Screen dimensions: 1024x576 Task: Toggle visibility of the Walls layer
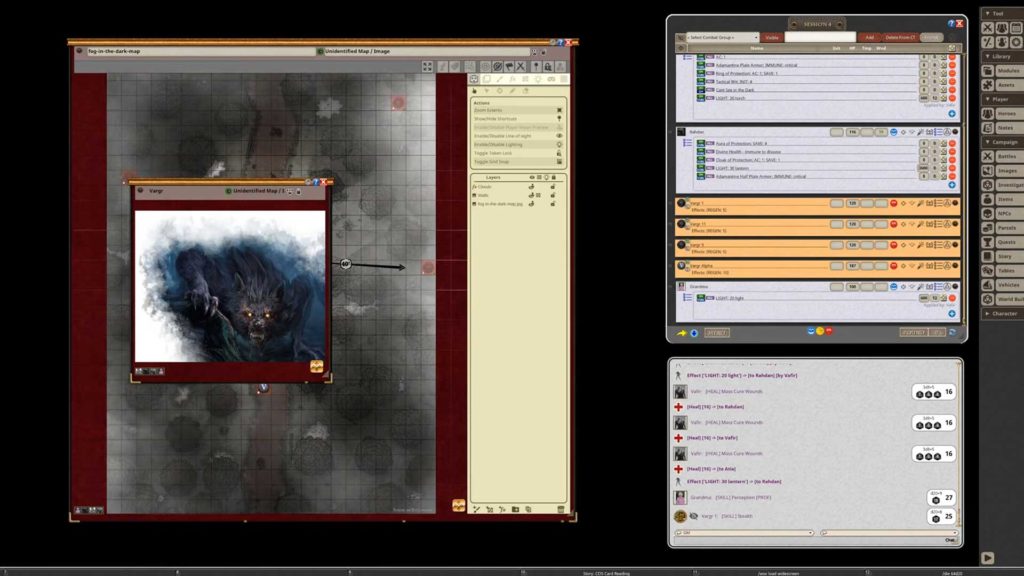tap(532, 195)
